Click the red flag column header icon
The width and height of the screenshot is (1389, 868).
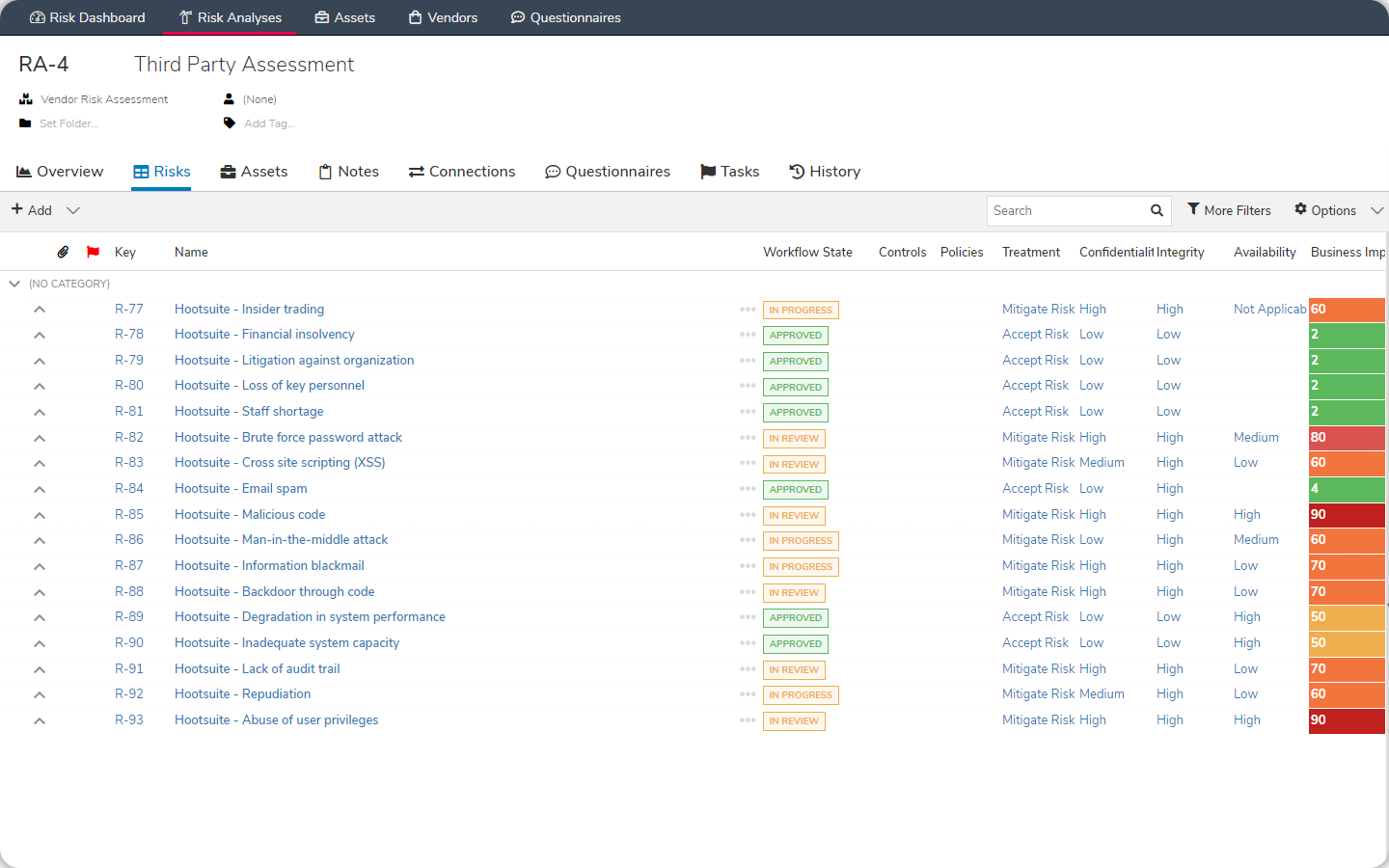93,252
